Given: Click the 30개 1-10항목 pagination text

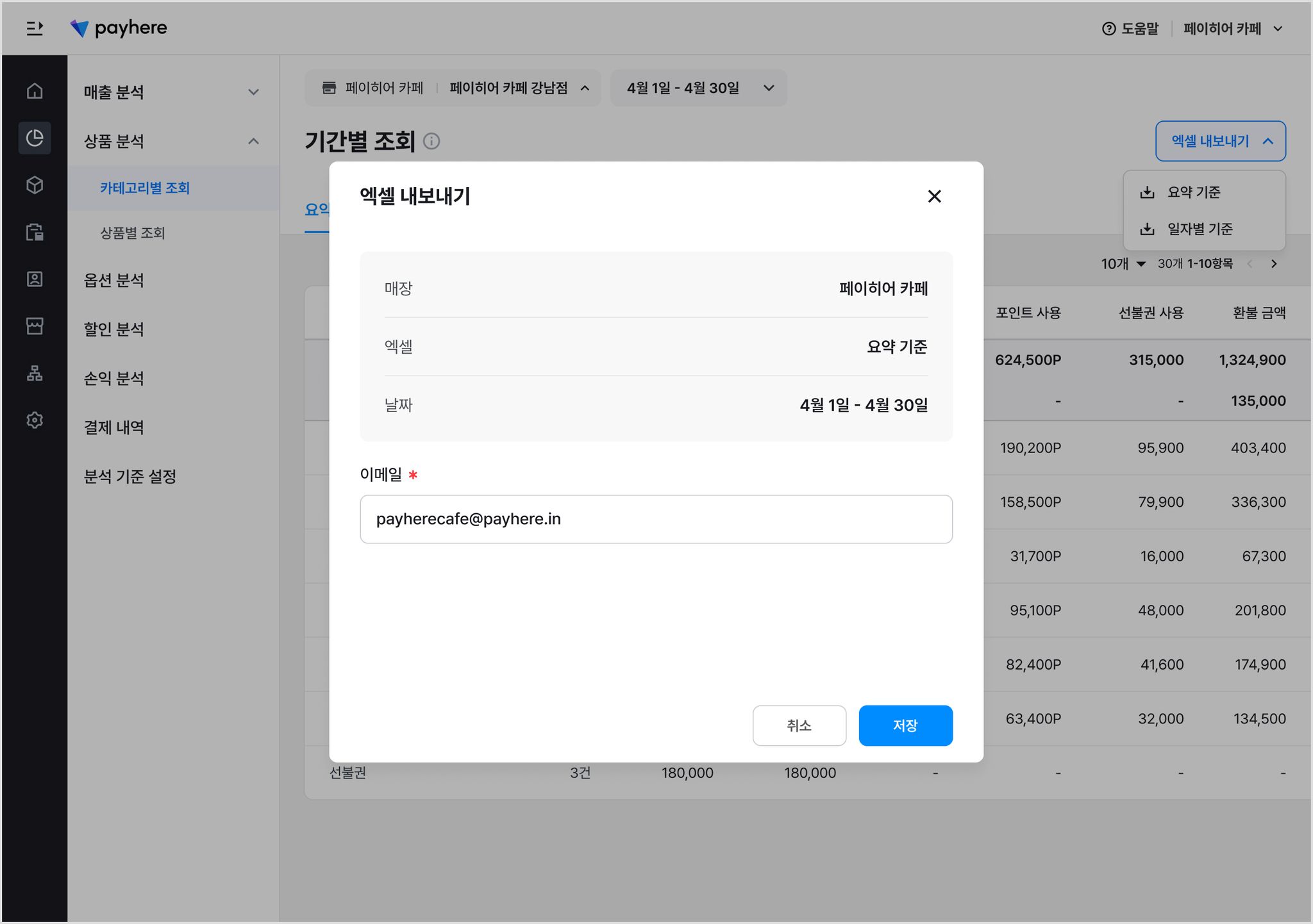Looking at the screenshot, I should (1195, 264).
